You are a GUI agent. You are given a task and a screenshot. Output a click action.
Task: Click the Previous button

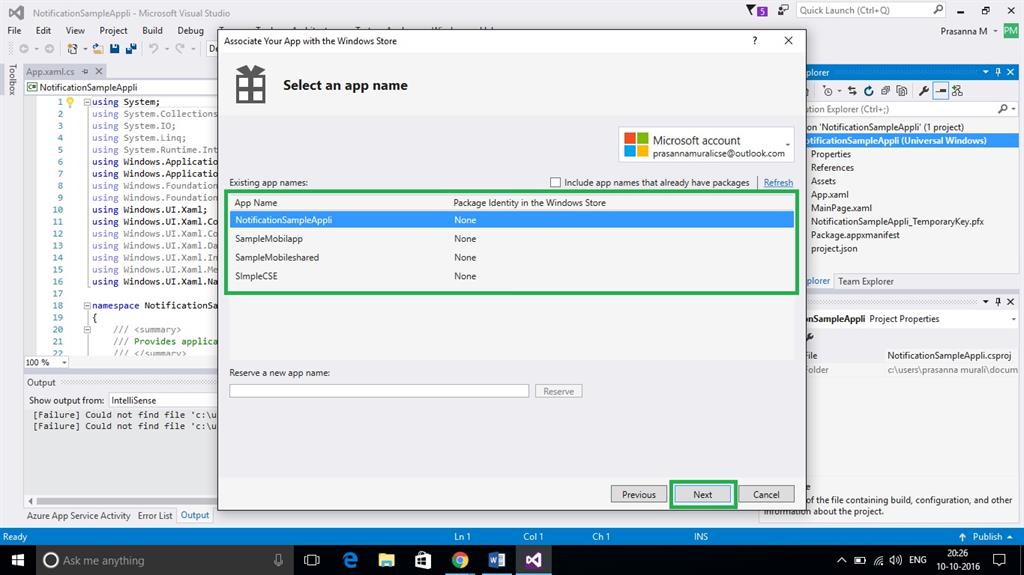click(639, 495)
